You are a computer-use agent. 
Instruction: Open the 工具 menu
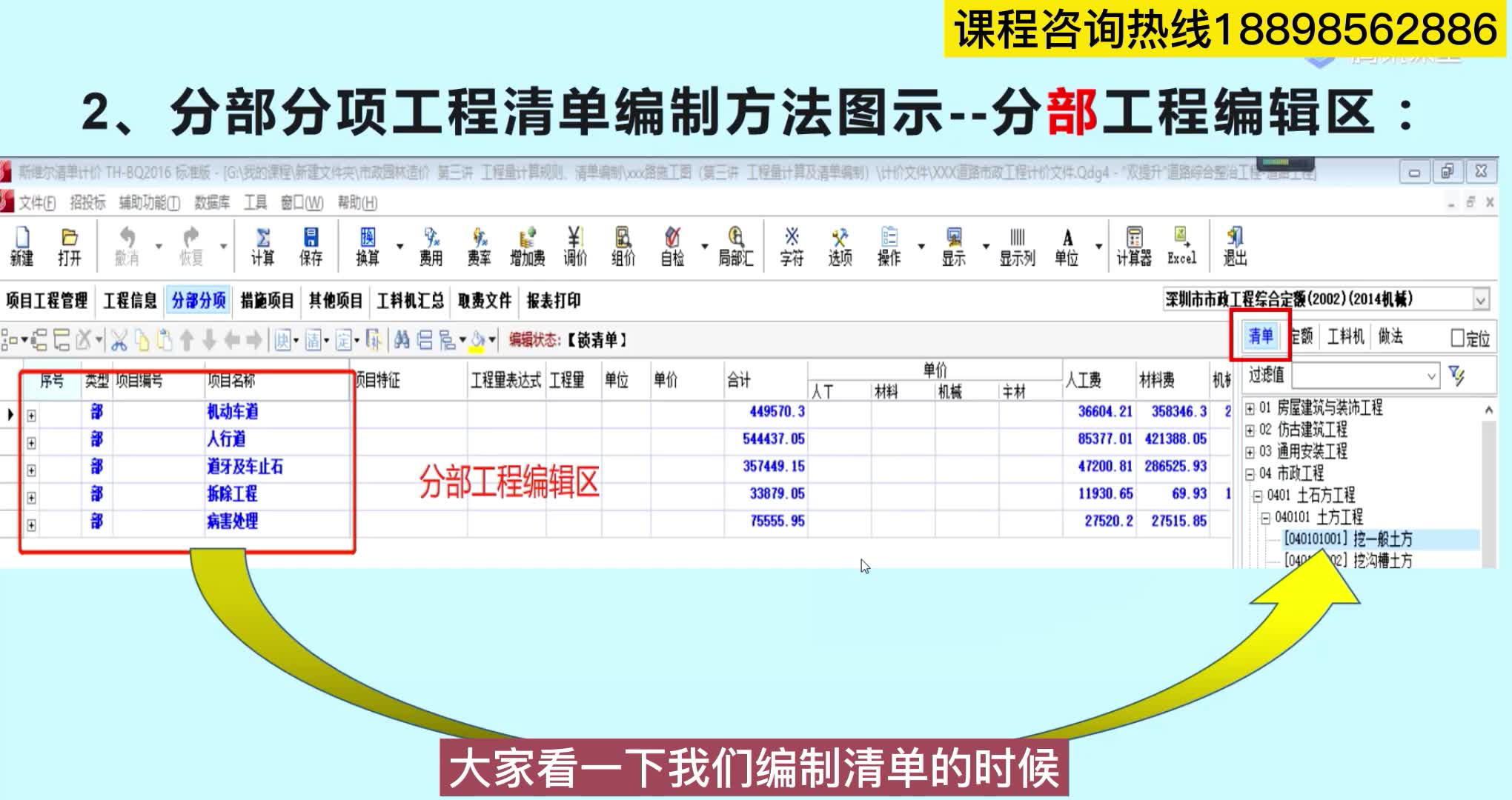click(x=256, y=202)
